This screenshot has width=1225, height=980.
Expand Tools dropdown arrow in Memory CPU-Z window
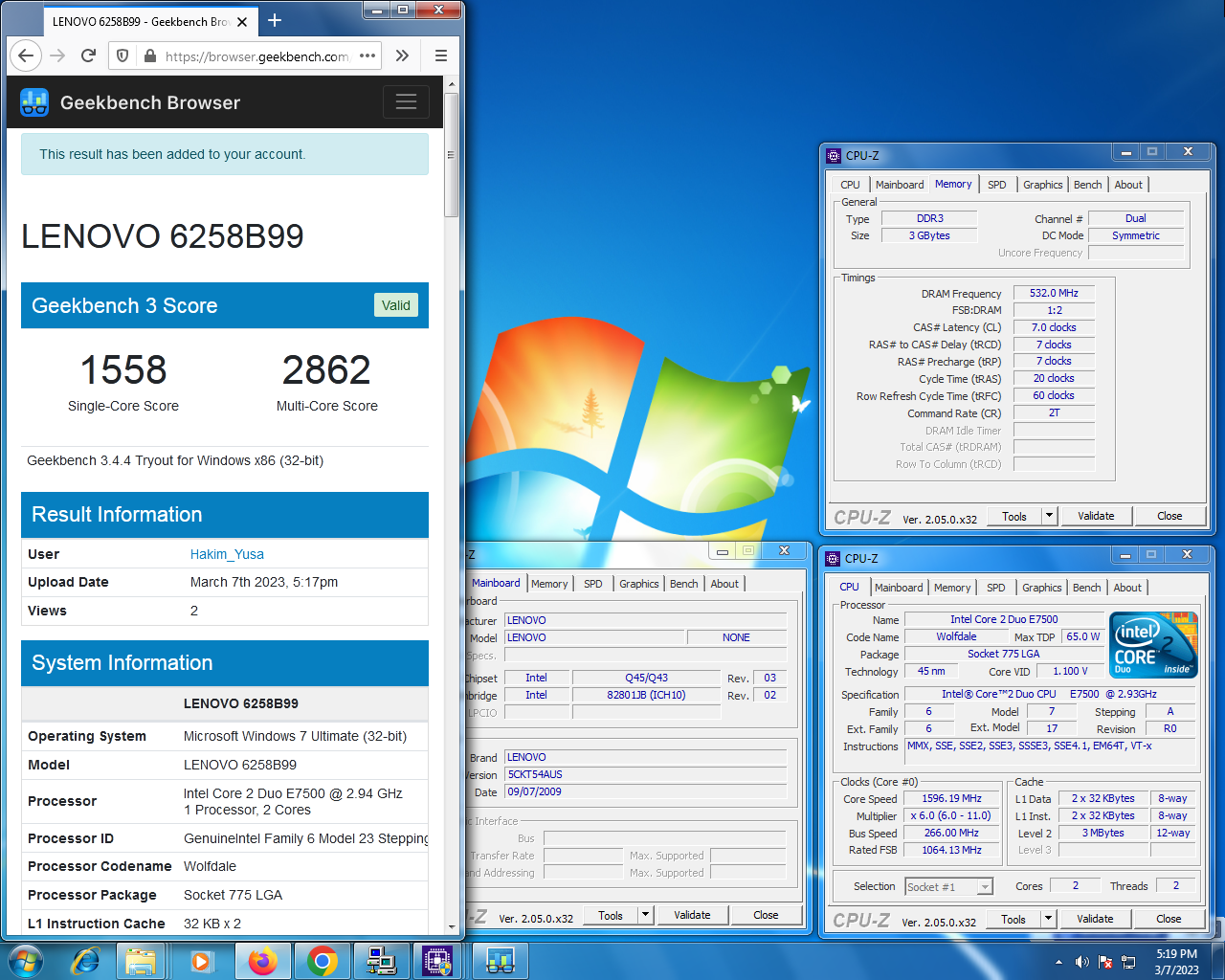(1049, 516)
